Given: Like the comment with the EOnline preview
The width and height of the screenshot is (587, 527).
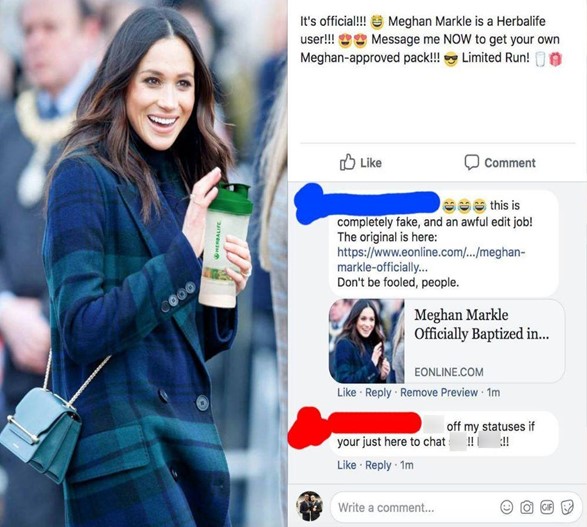Looking at the screenshot, I should click(x=346, y=392).
